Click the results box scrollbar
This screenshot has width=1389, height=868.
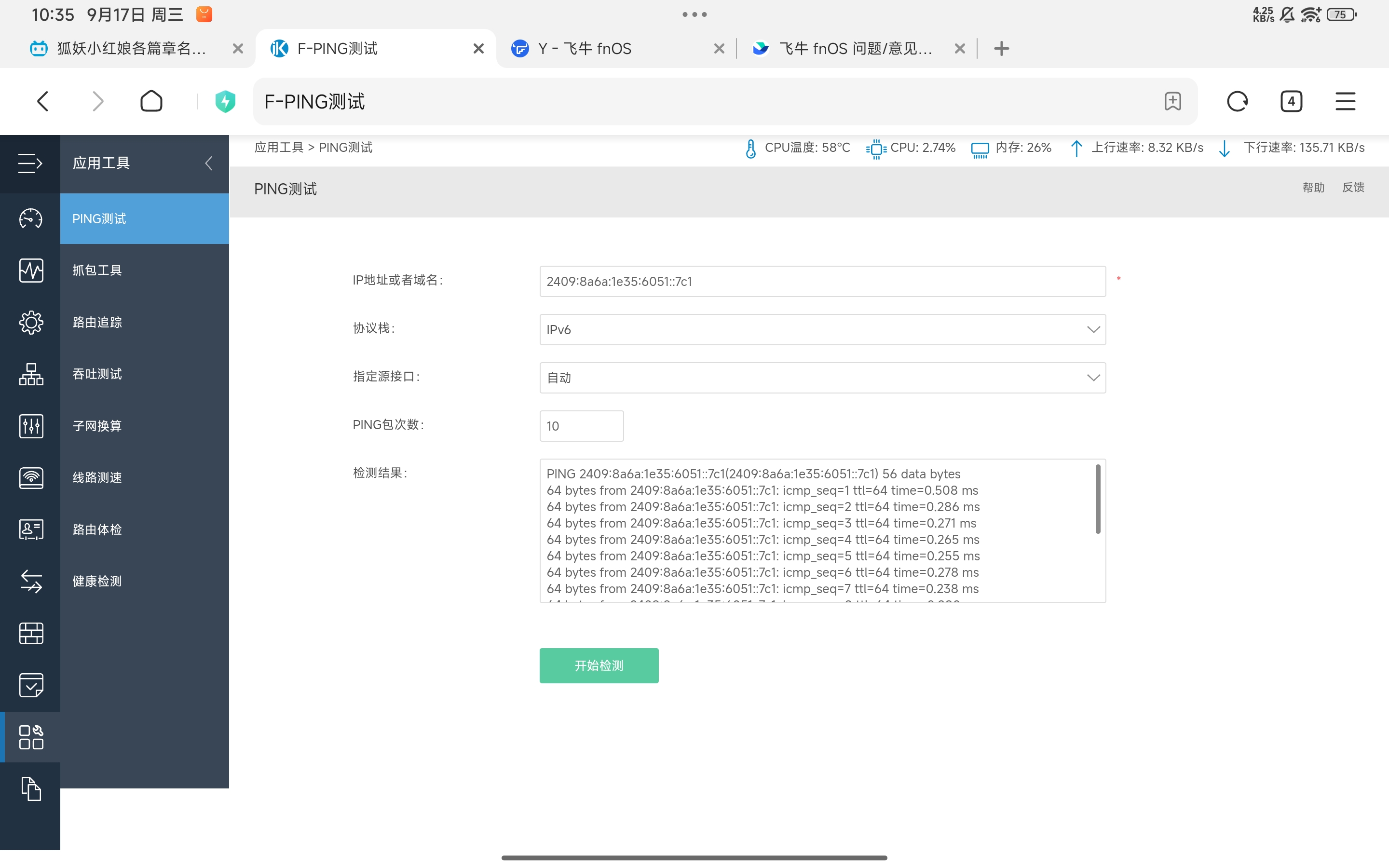tap(1097, 500)
